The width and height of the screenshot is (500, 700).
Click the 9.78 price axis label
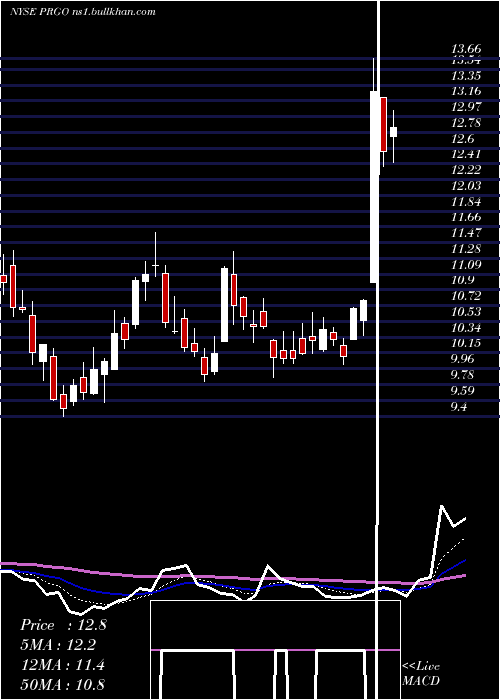462,375
